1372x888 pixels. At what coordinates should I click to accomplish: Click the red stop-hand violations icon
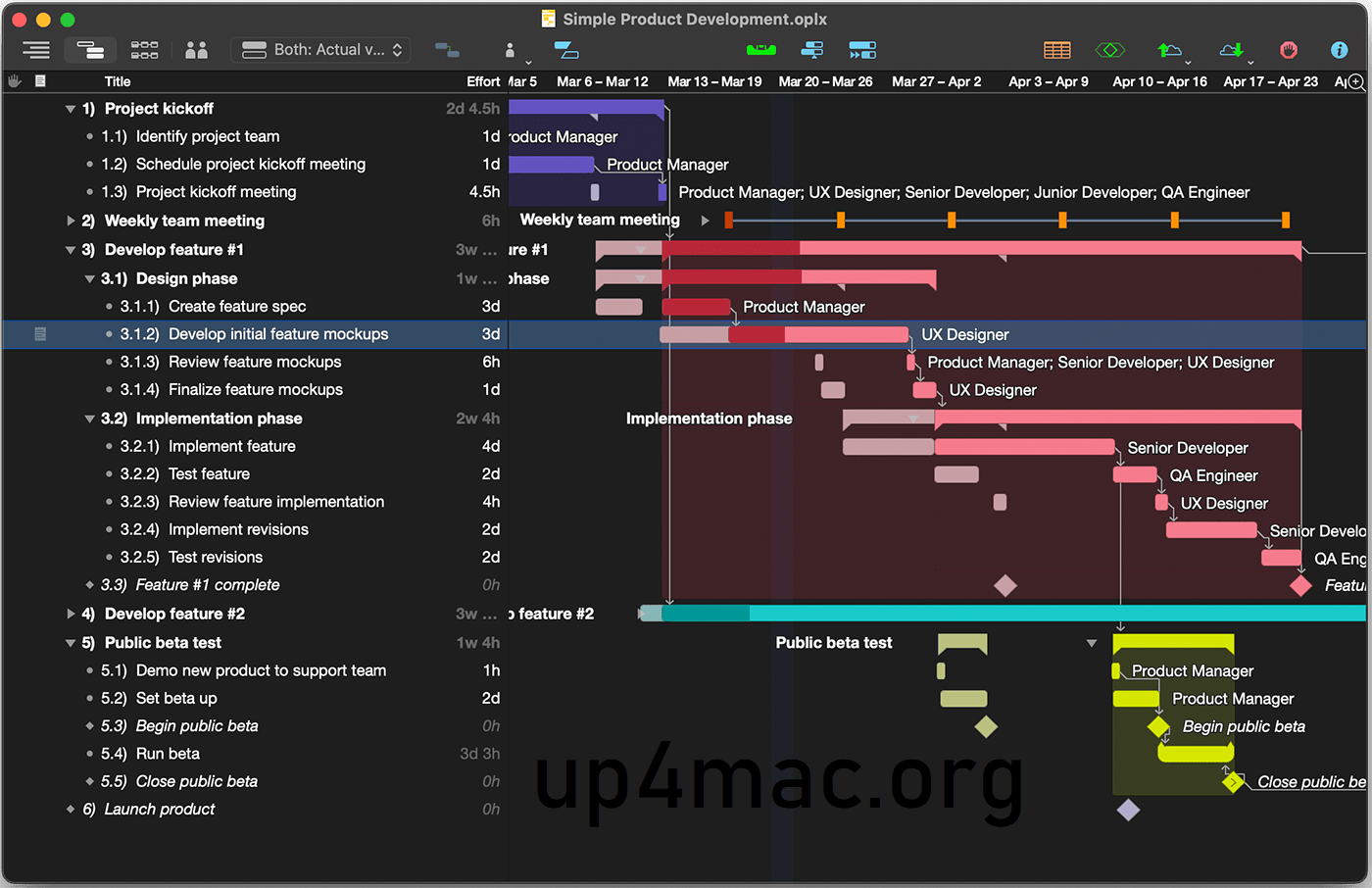tap(1290, 49)
